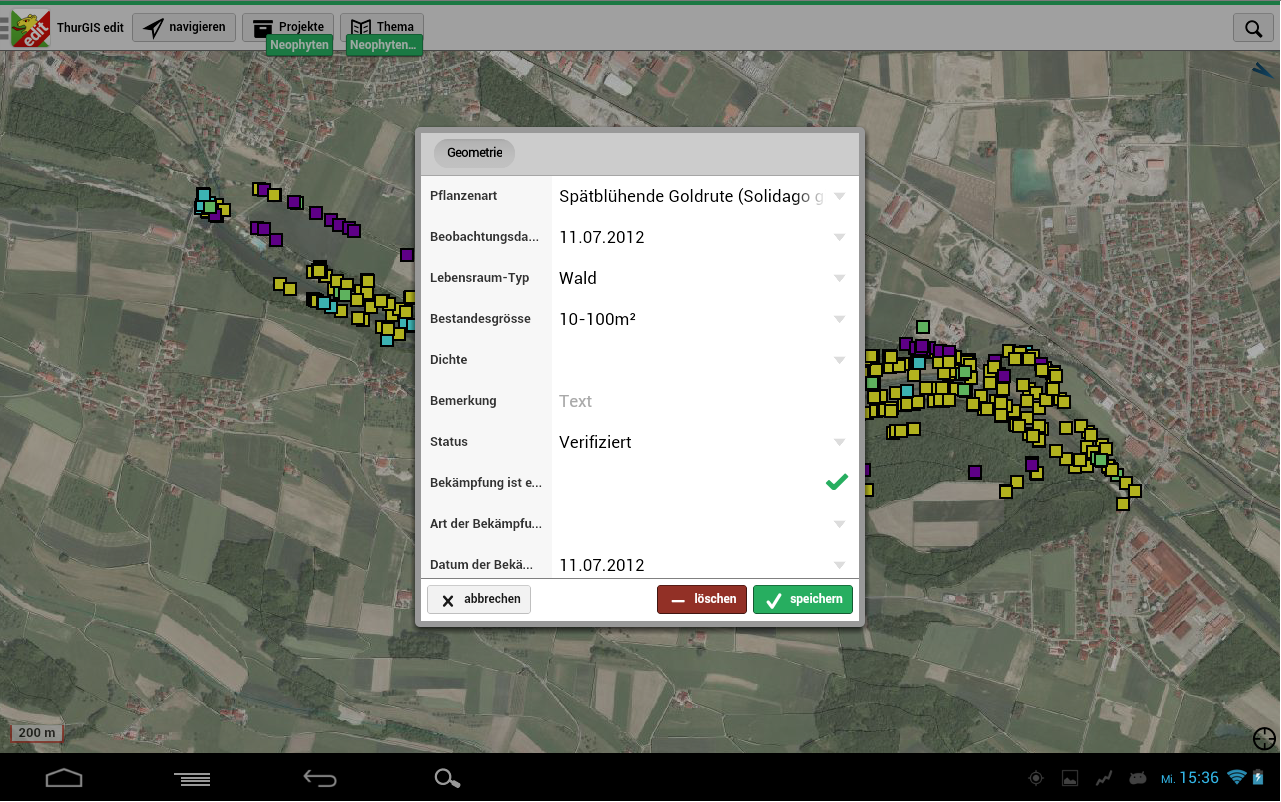Tap the Android search icon in navigation bar
Screen dimensions: 1281x802
(x=447, y=778)
